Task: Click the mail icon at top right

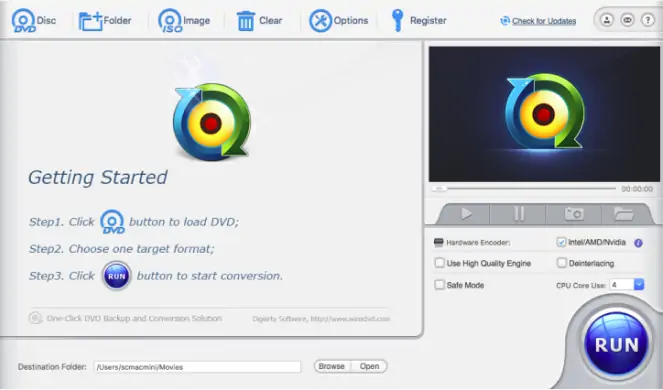Action: pos(627,20)
